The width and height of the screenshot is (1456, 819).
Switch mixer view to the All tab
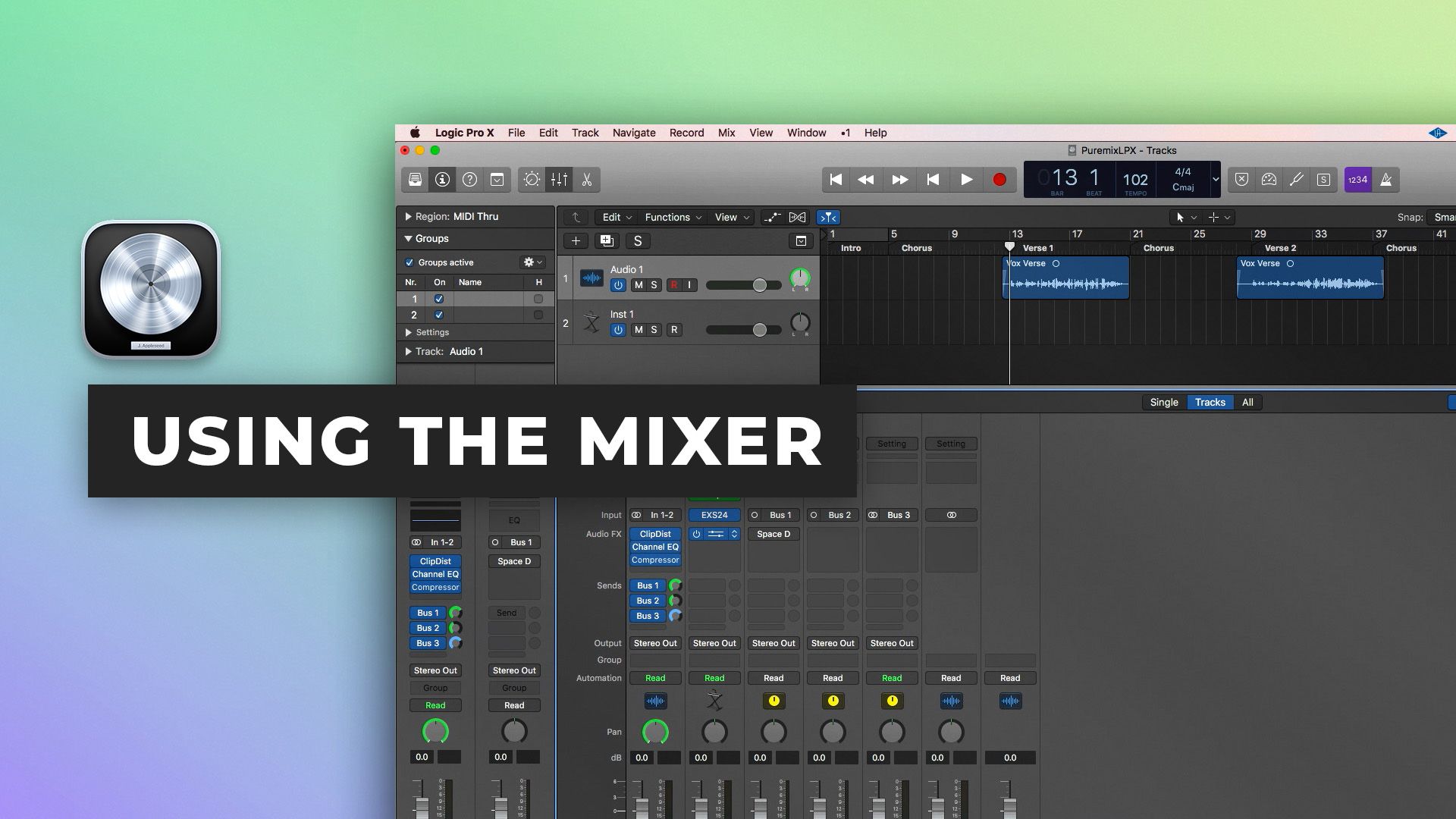pyautogui.click(x=1247, y=403)
